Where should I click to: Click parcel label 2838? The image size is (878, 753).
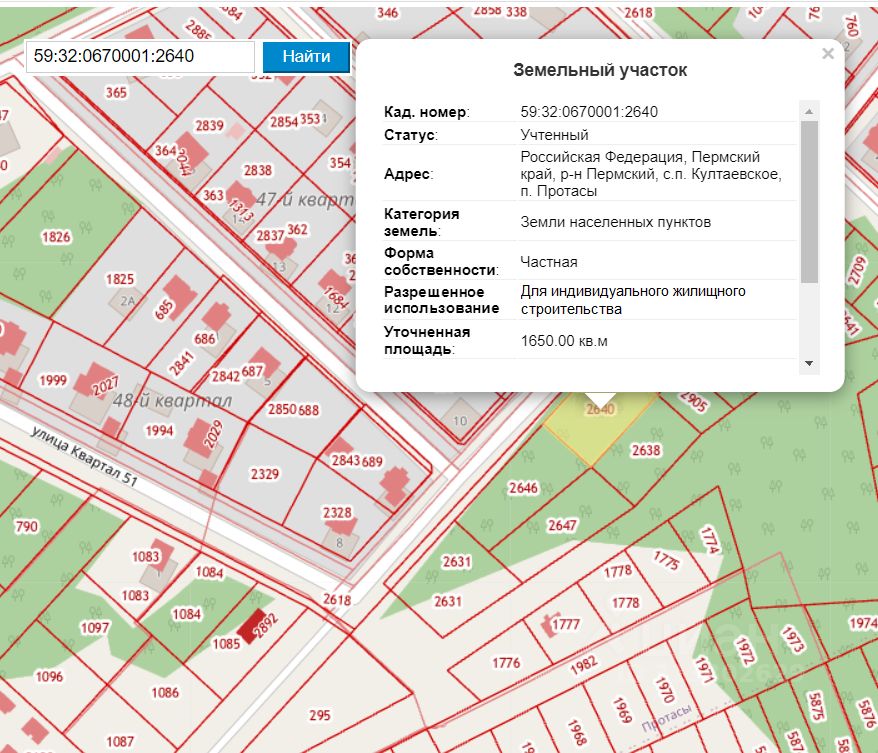tap(258, 170)
